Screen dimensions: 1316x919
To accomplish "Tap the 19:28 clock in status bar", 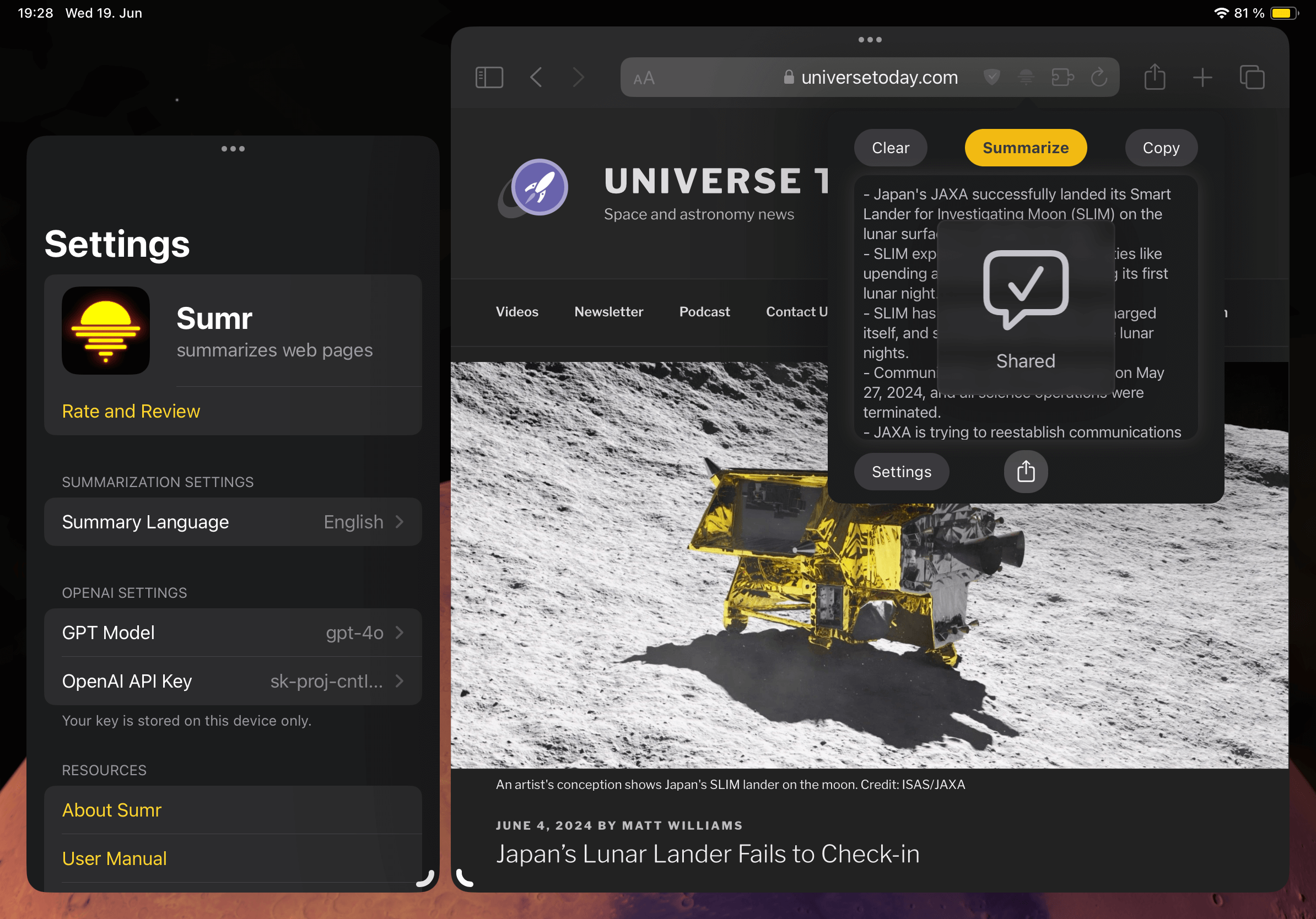I will [x=35, y=13].
